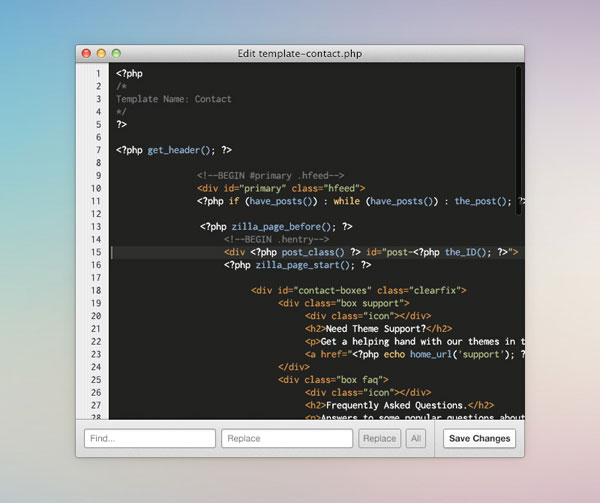The image size is (600, 503).
Task: Click the 'Need Theme Support?' heading line
Action: [378, 329]
